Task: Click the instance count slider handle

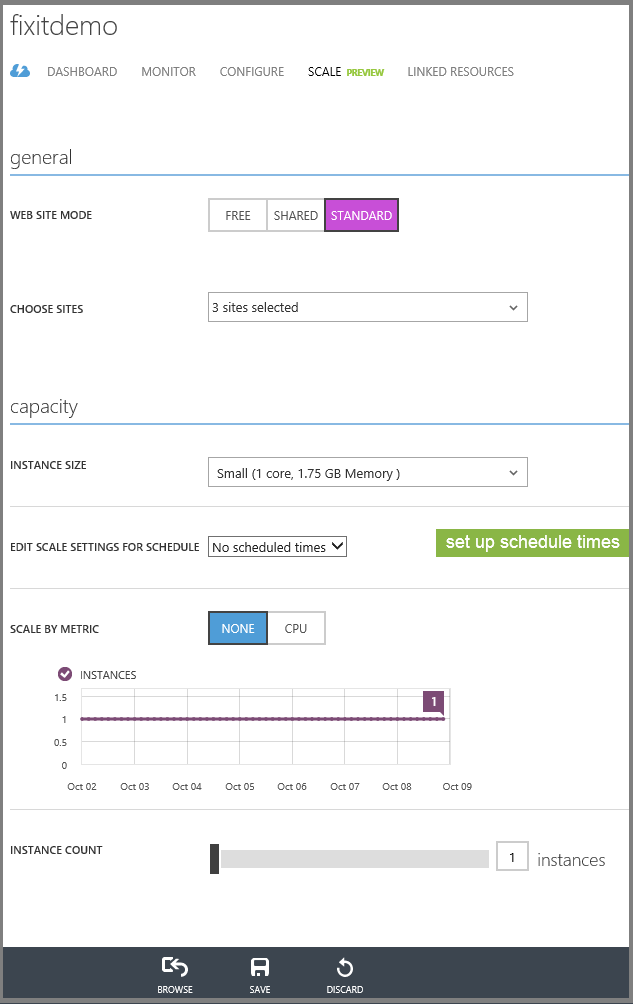Action: tap(215, 859)
